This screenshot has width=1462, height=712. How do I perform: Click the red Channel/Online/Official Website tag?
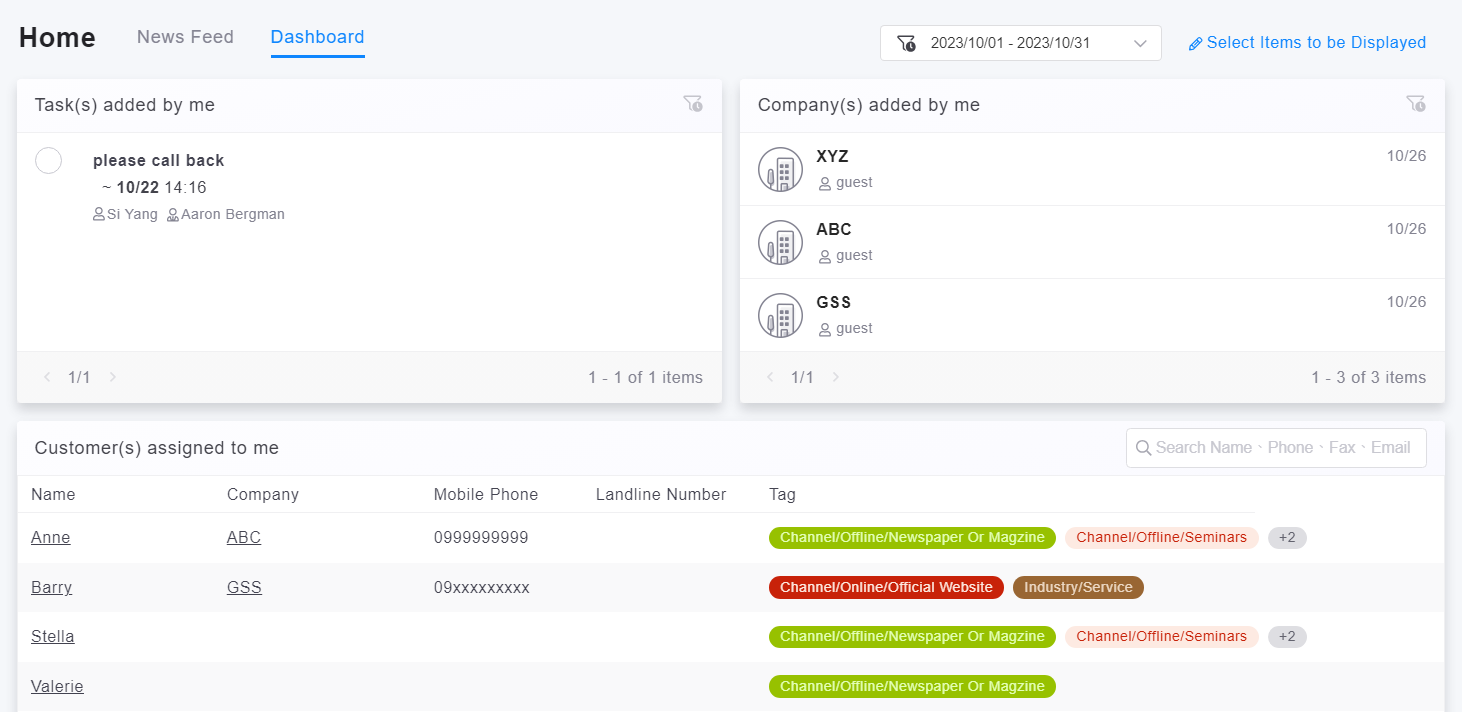(x=886, y=588)
